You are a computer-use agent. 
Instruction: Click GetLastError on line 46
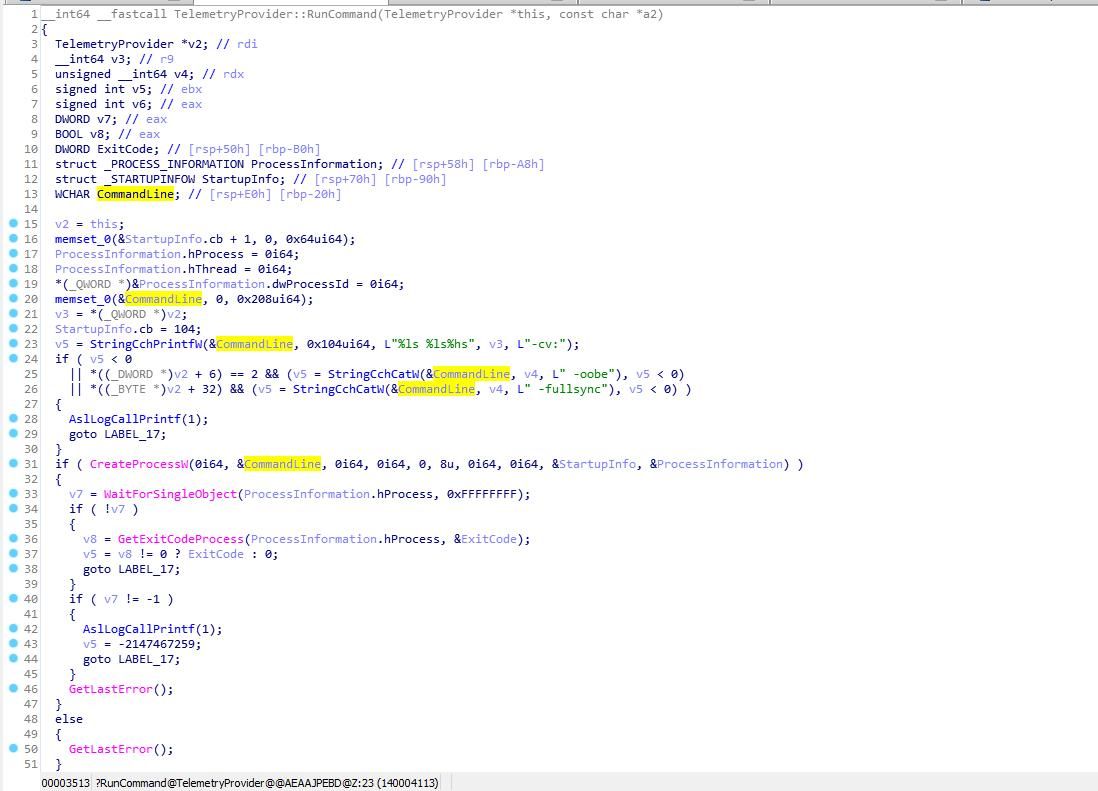111,690
